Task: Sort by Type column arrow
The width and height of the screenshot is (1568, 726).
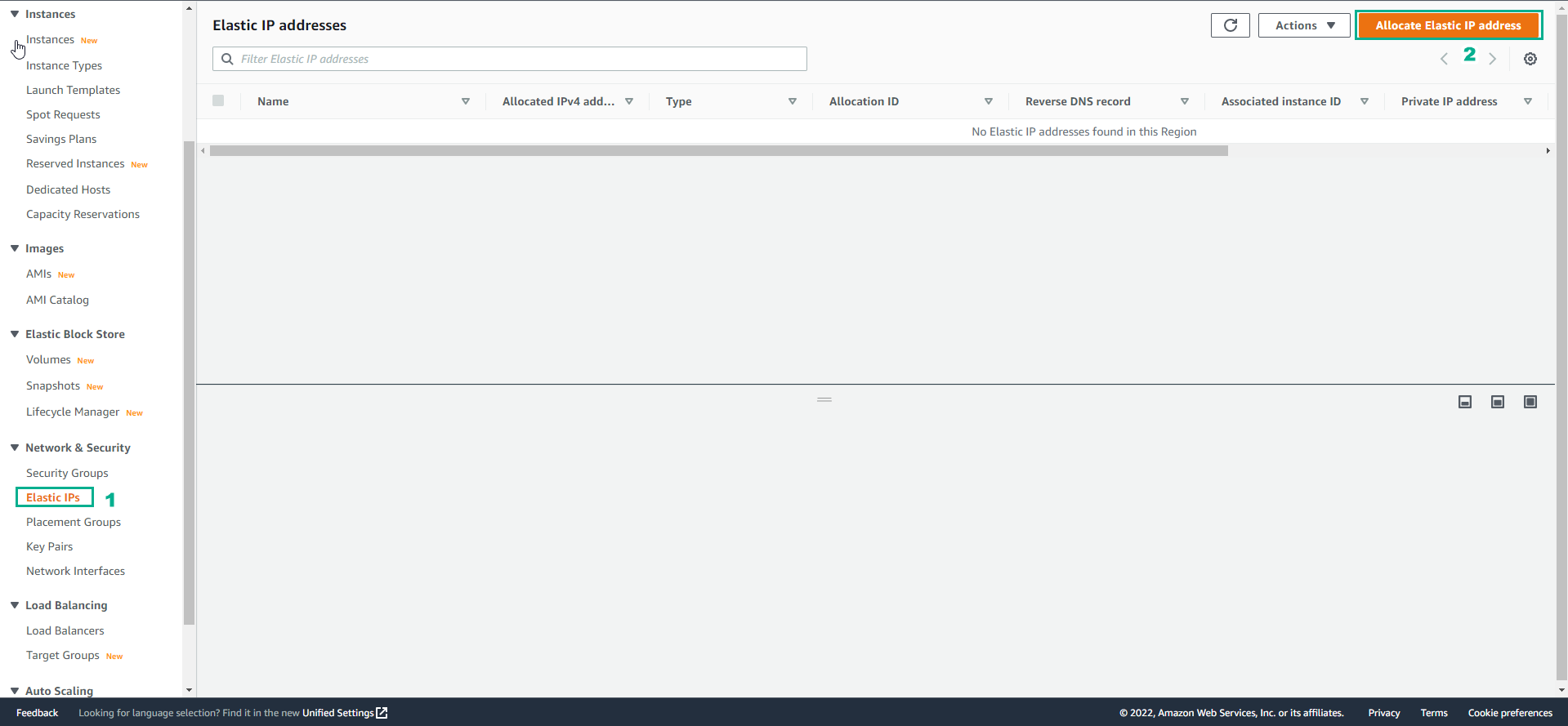Action: (x=793, y=101)
